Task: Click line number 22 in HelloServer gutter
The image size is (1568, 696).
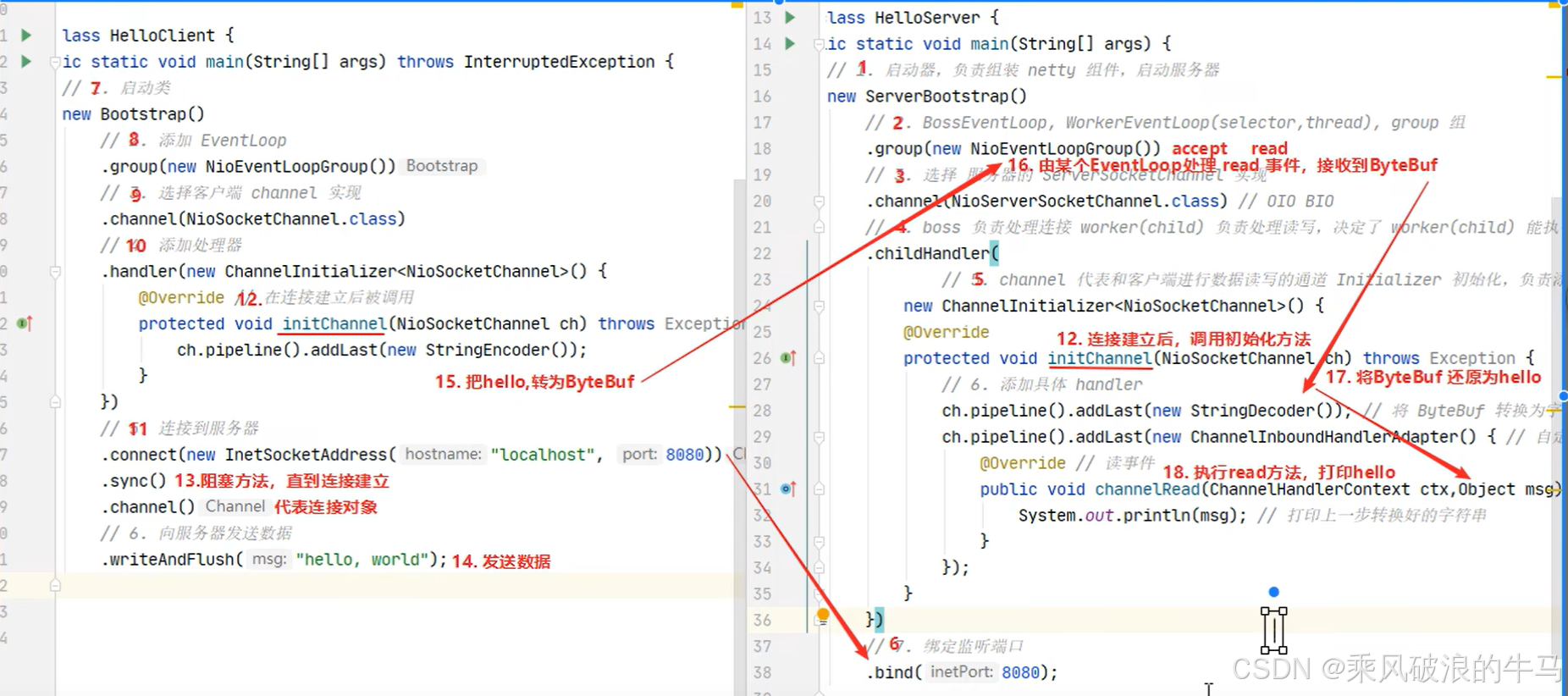Action: pyautogui.click(x=762, y=253)
